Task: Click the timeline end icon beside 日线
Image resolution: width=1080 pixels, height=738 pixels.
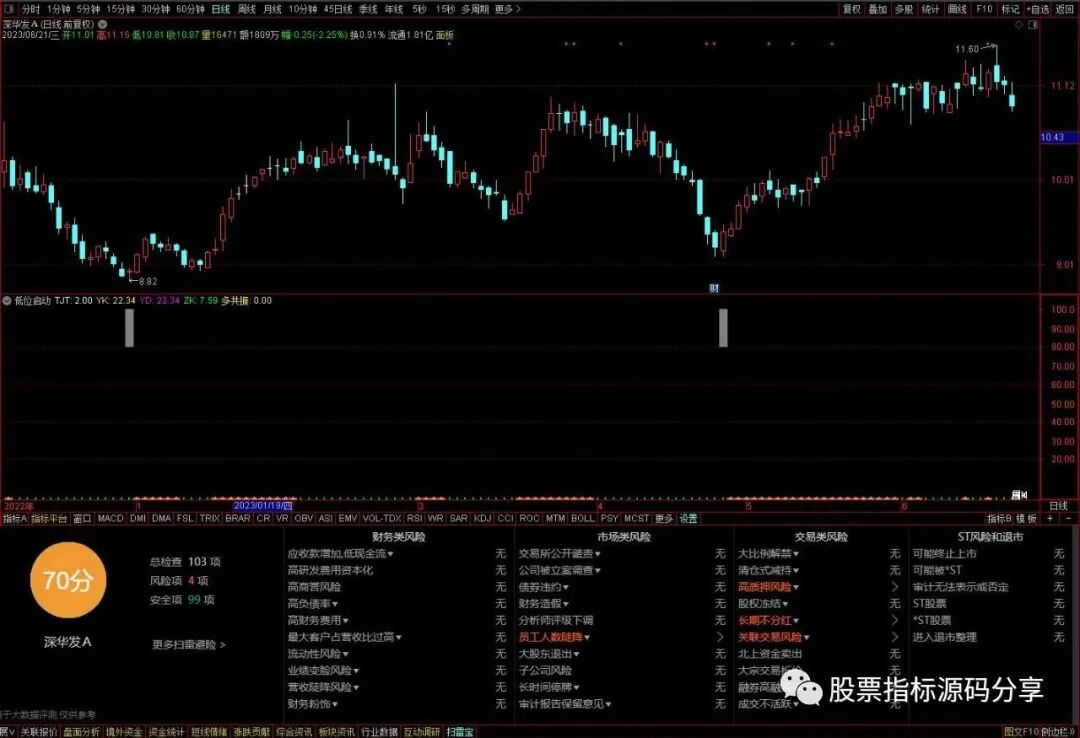Action: click(x=1019, y=495)
